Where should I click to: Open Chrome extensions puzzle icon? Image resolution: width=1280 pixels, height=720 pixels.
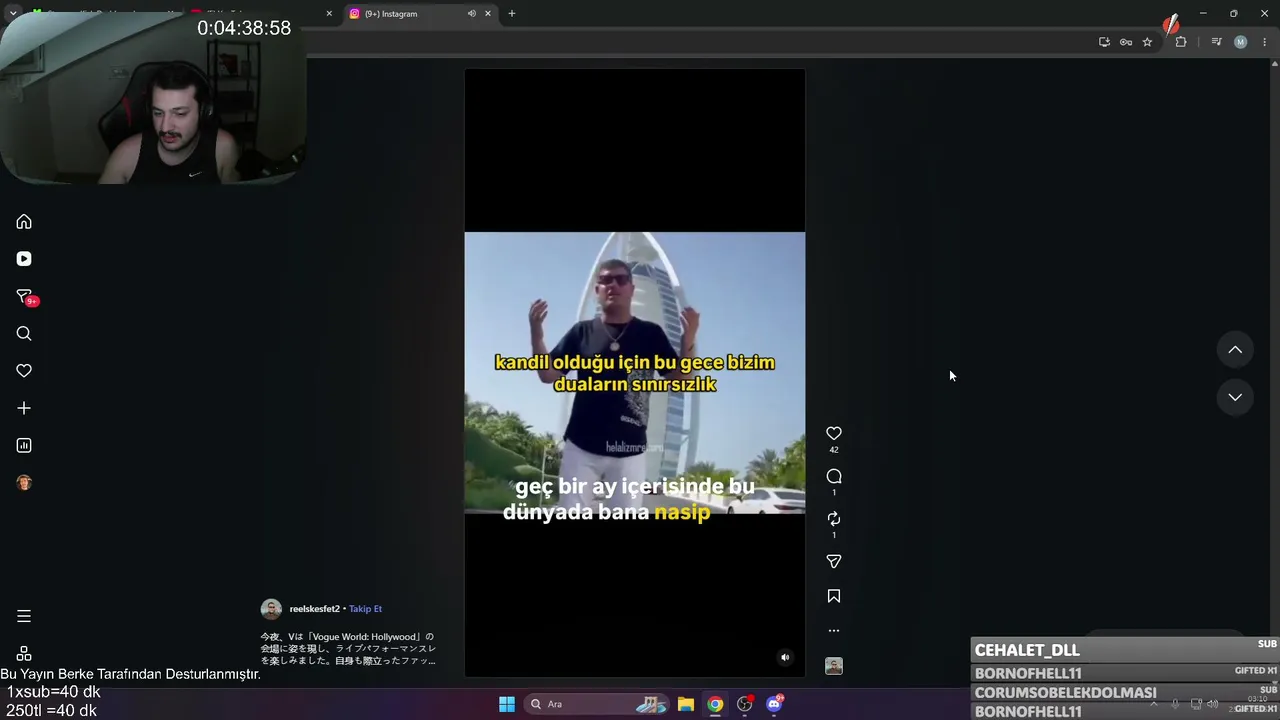click(x=1181, y=42)
